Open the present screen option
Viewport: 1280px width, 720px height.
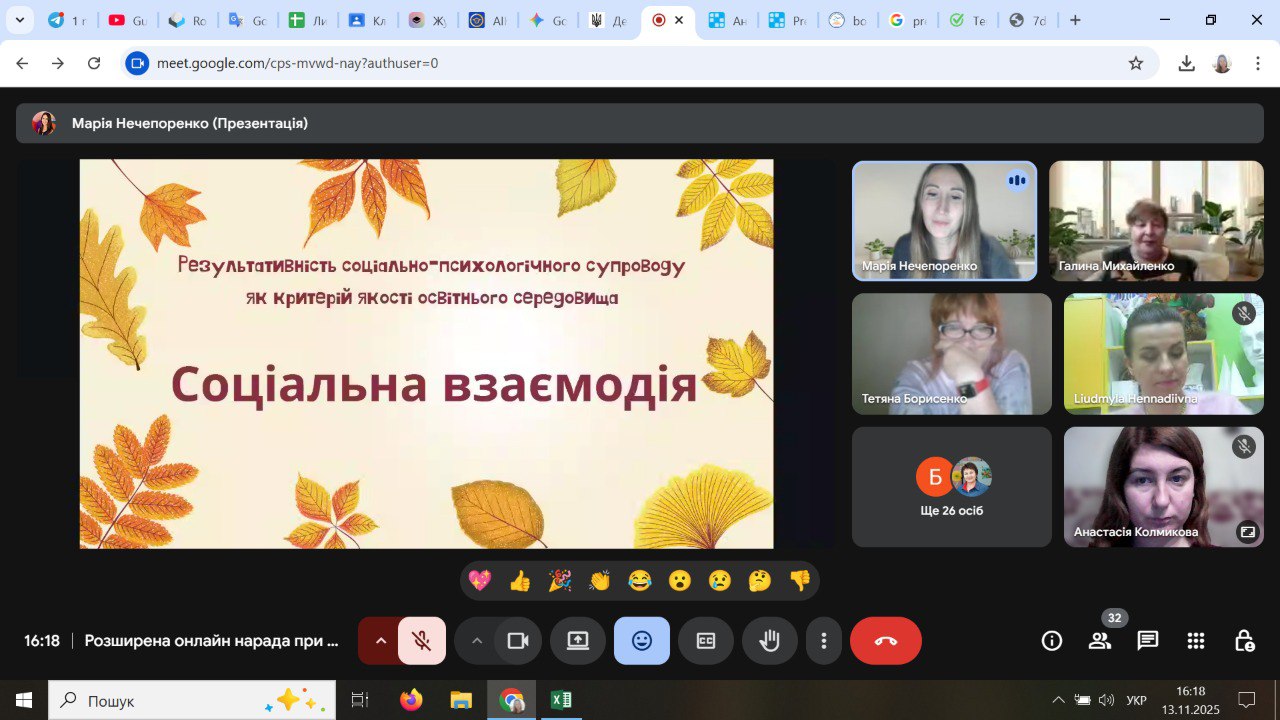click(578, 641)
